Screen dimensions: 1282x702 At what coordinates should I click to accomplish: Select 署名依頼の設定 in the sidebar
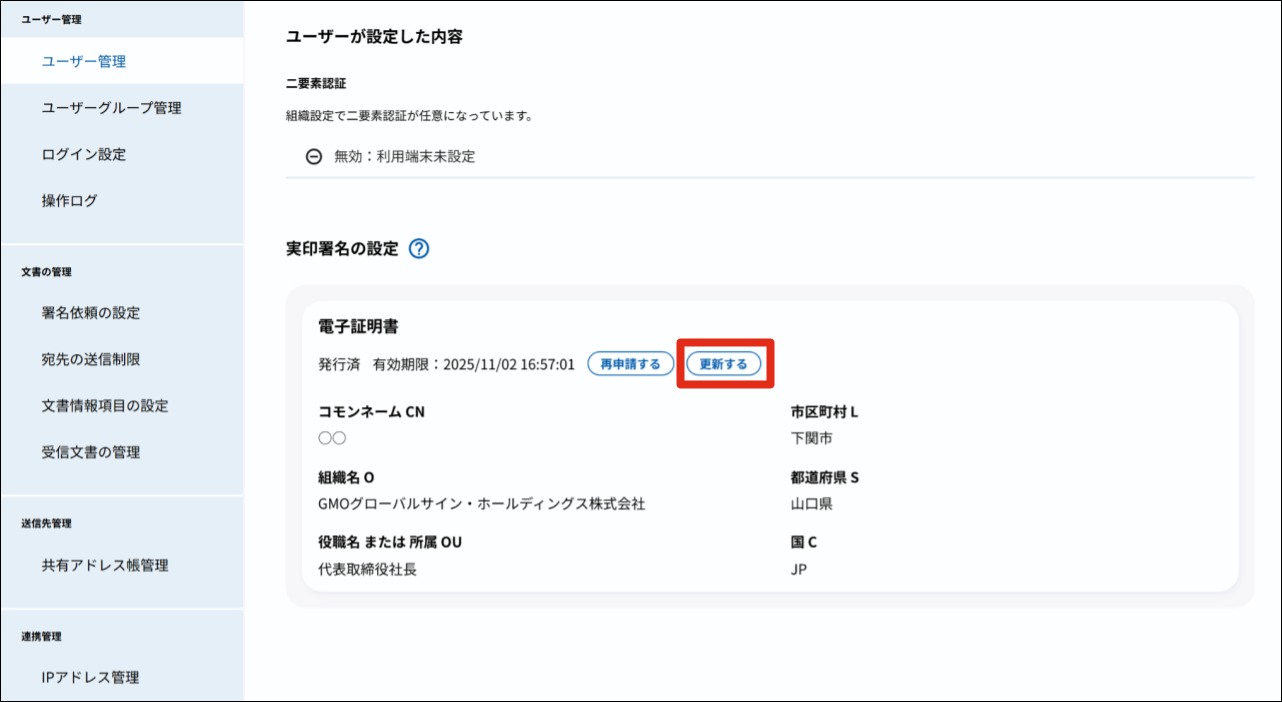tap(91, 313)
